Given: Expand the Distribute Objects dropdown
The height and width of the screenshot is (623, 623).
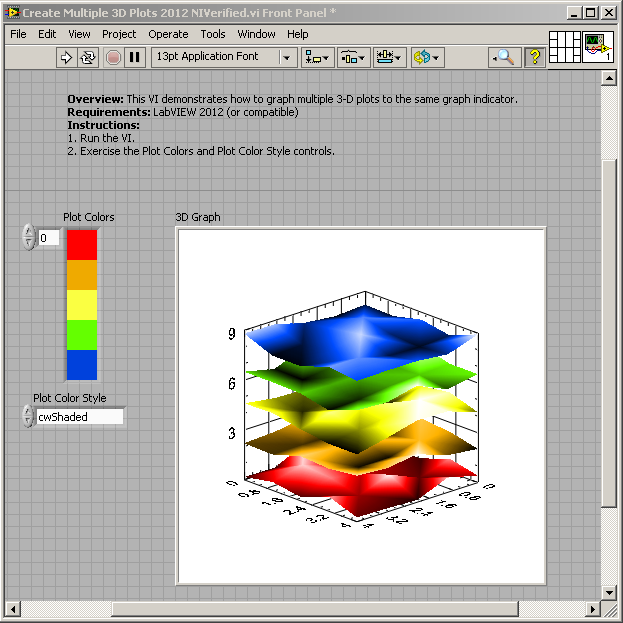Looking at the screenshot, I should (353, 57).
